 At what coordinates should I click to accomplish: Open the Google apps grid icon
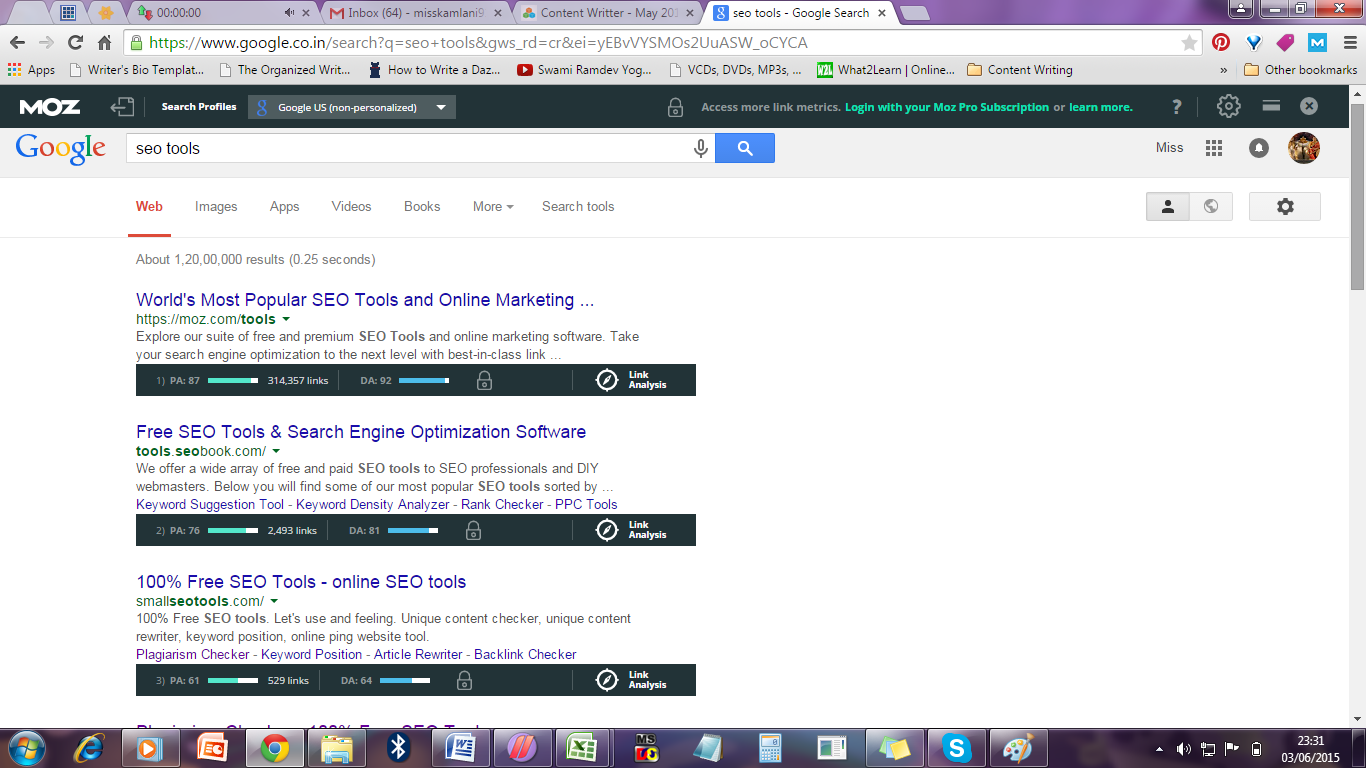1214,148
